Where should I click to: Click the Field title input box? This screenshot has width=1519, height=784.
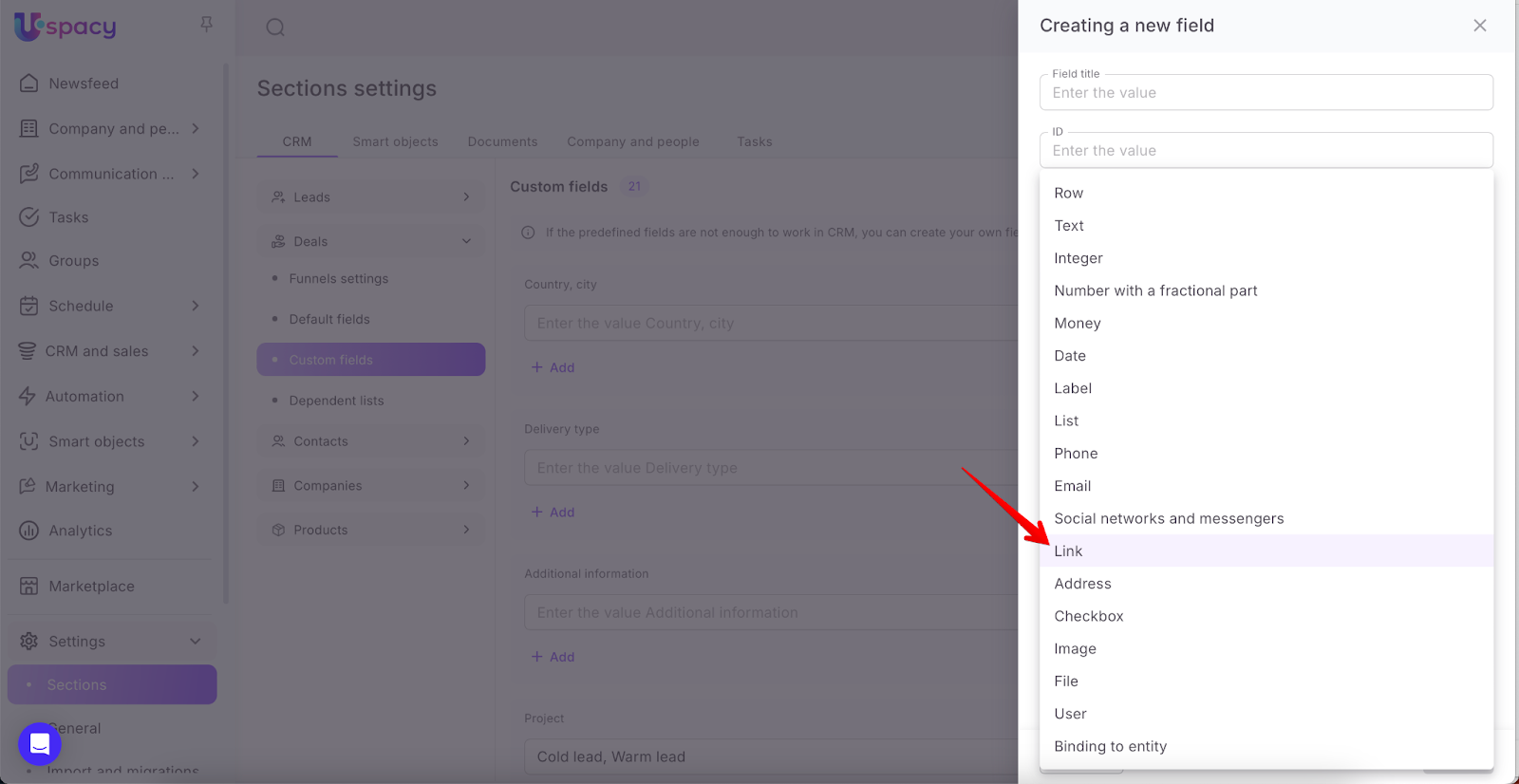tap(1266, 93)
